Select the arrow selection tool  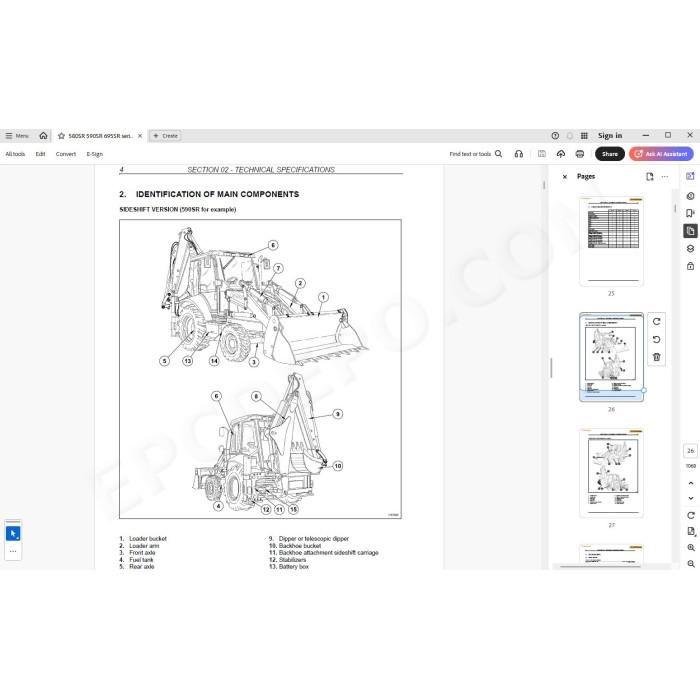coord(13,533)
